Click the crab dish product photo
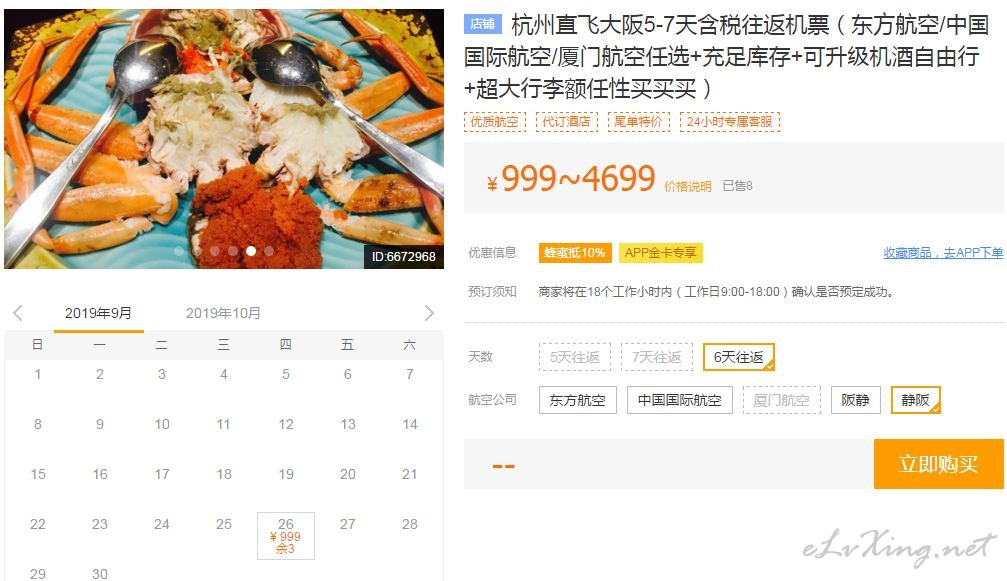The width and height of the screenshot is (1007, 581). pyautogui.click(x=223, y=139)
